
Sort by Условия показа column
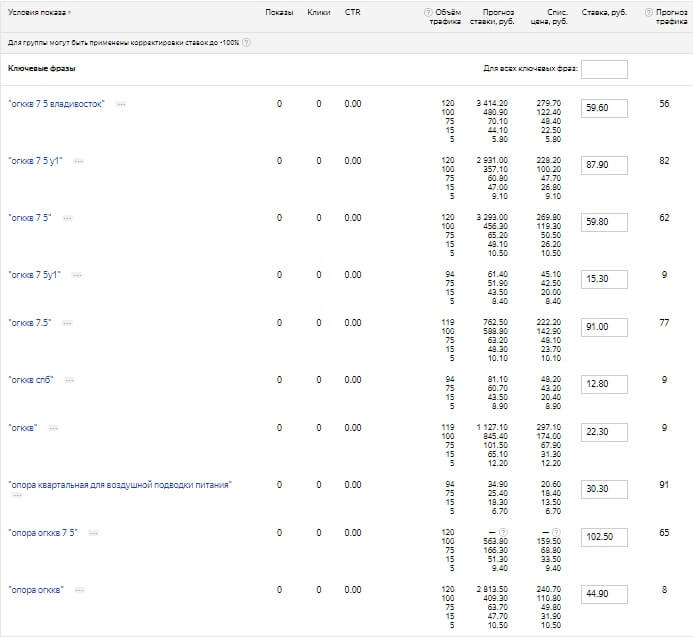(x=39, y=12)
